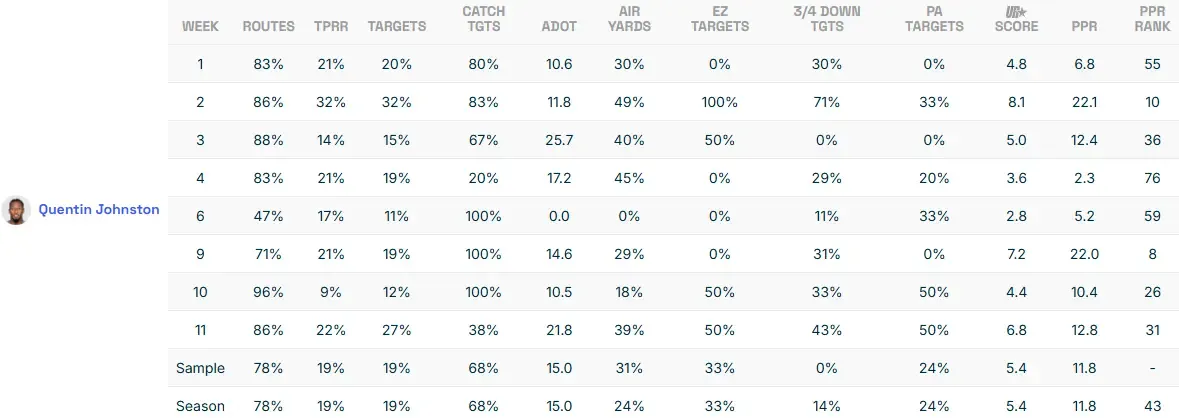This screenshot has width=1179, height=418.
Task: Click the 25.7 ADOT value in week 3
Action: tap(558, 140)
